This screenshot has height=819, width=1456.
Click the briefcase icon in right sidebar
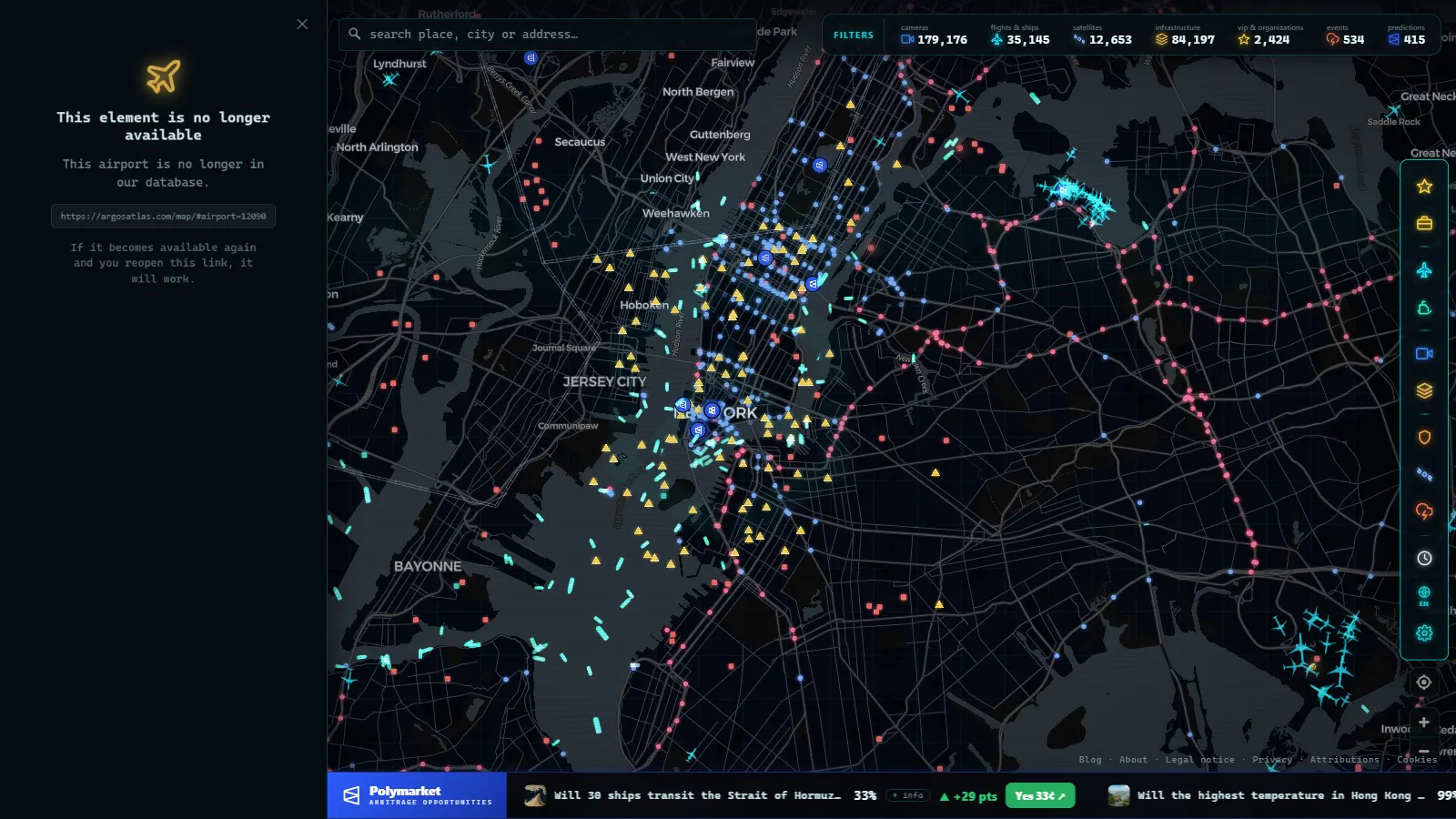click(1424, 223)
